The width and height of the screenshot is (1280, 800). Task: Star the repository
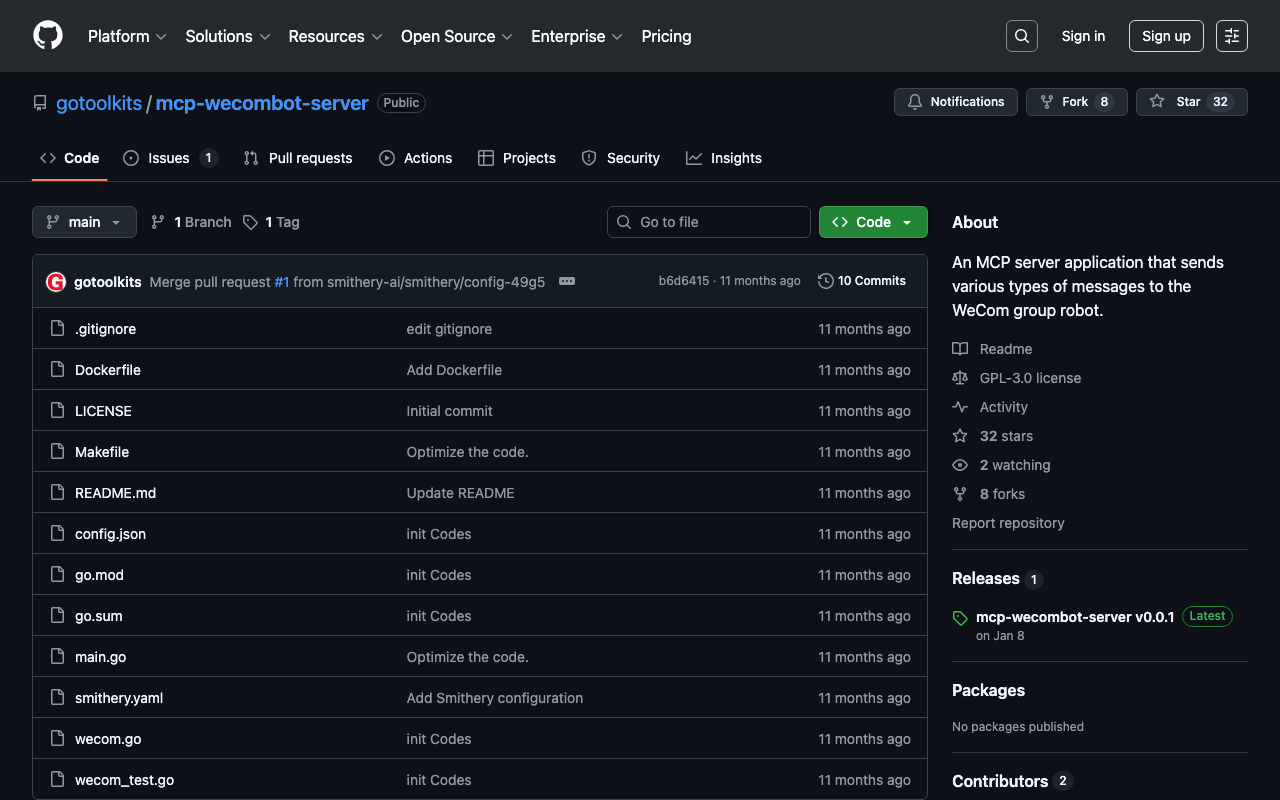click(1191, 102)
